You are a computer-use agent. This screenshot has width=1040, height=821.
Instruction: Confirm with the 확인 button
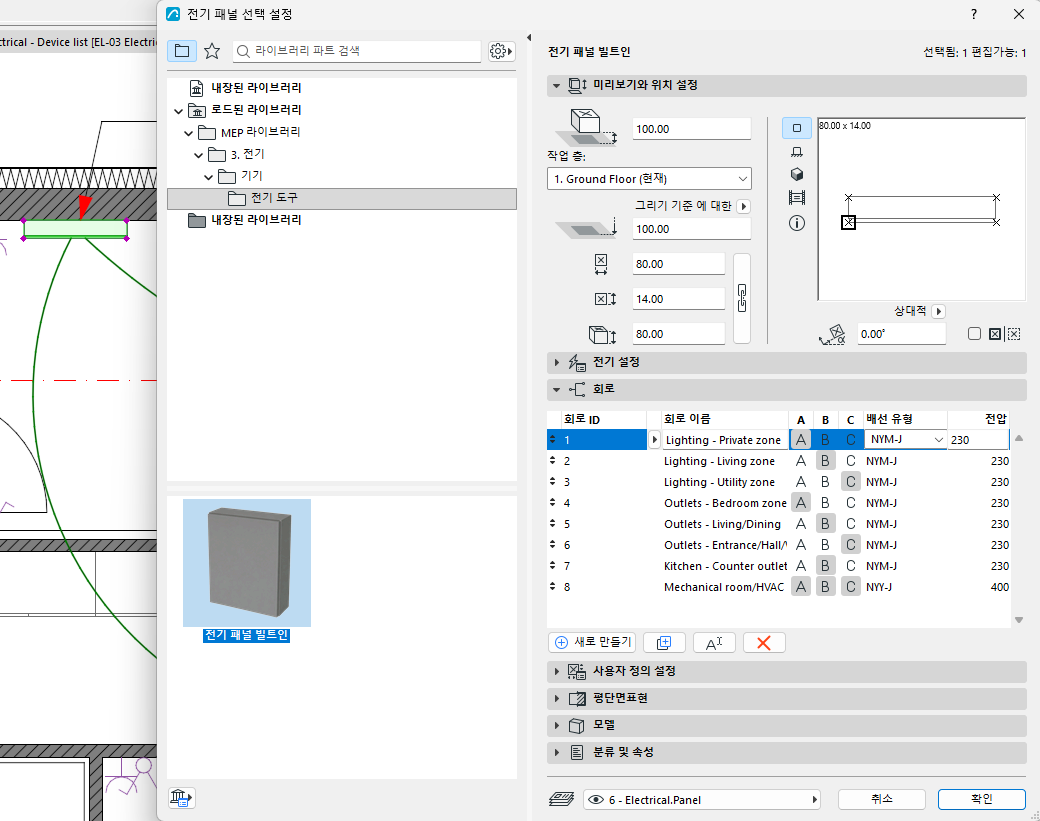point(982,799)
